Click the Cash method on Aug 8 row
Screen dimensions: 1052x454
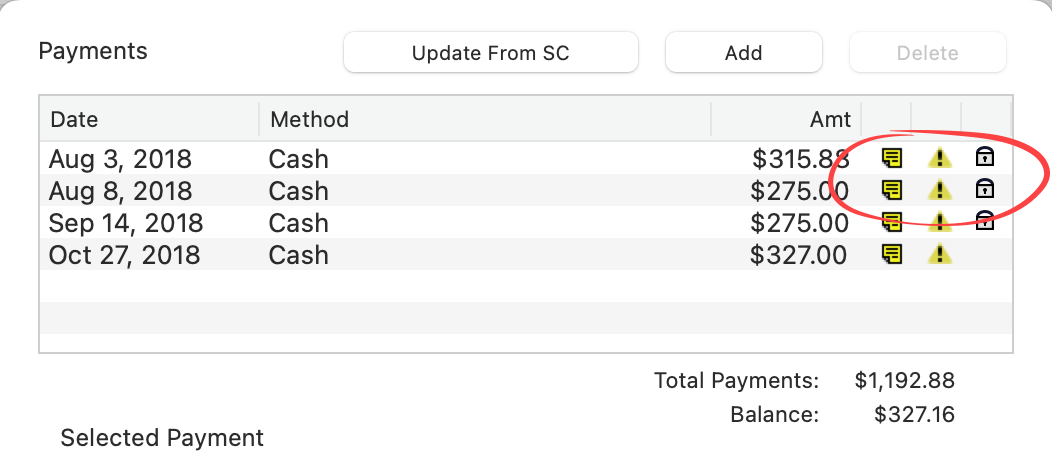pos(298,190)
